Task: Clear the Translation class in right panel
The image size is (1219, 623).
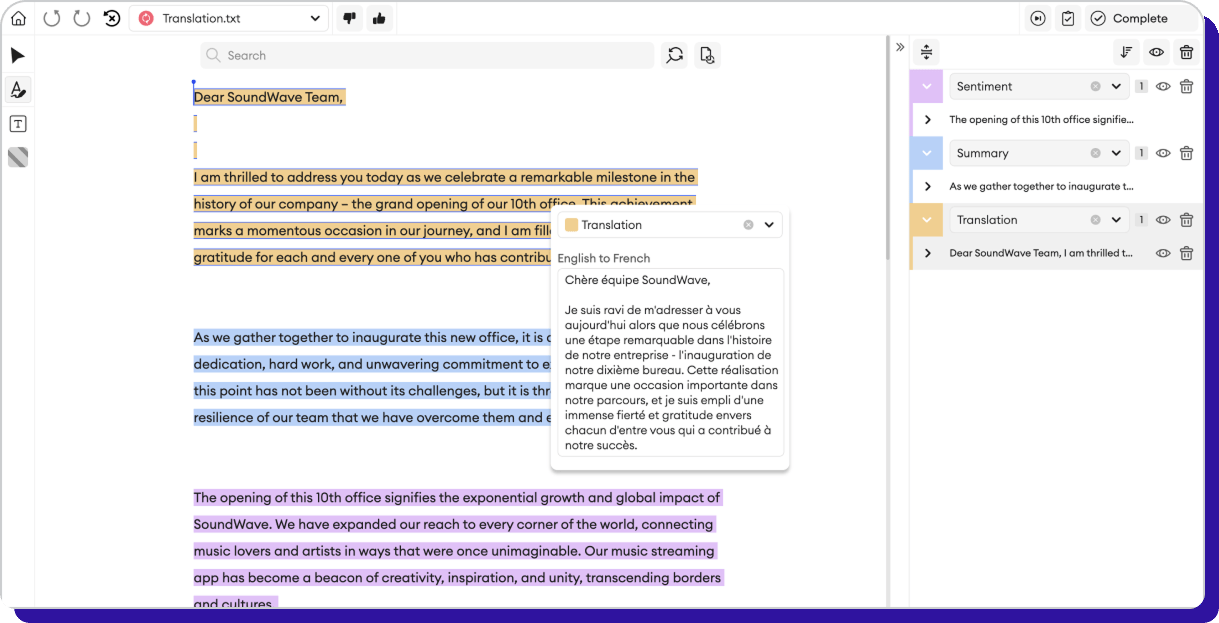Action: click(1095, 220)
